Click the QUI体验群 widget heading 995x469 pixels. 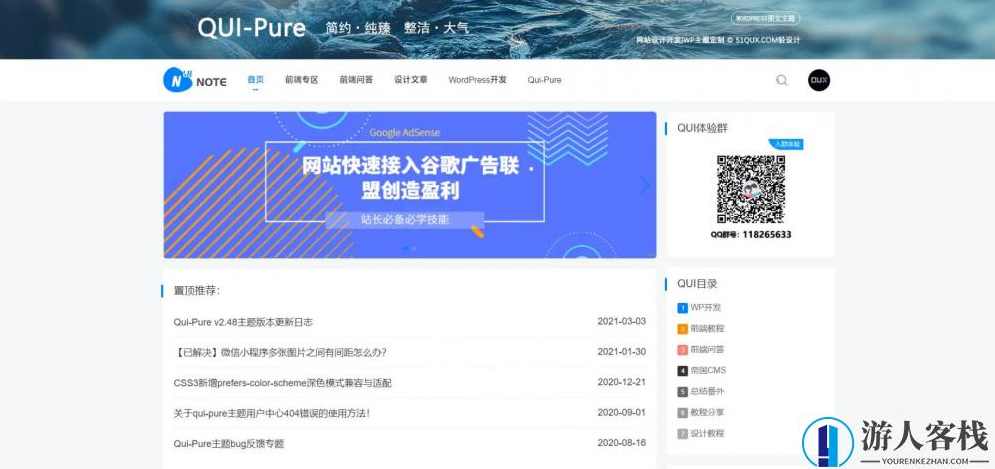click(x=702, y=128)
